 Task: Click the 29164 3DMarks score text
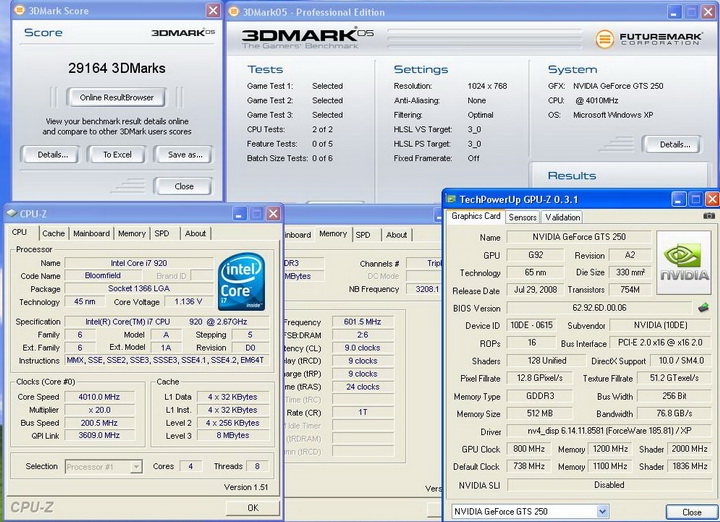pos(117,68)
